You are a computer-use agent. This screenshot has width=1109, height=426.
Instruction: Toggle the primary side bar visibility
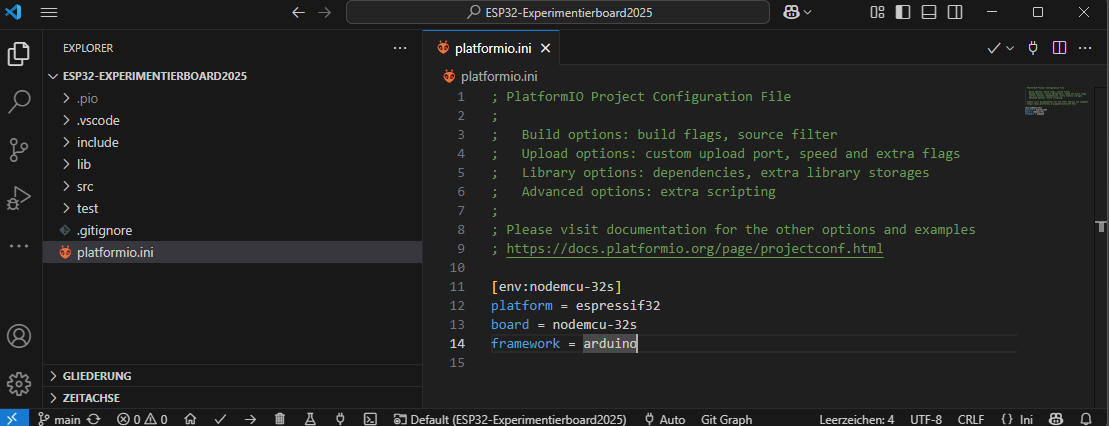click(903, 12)
